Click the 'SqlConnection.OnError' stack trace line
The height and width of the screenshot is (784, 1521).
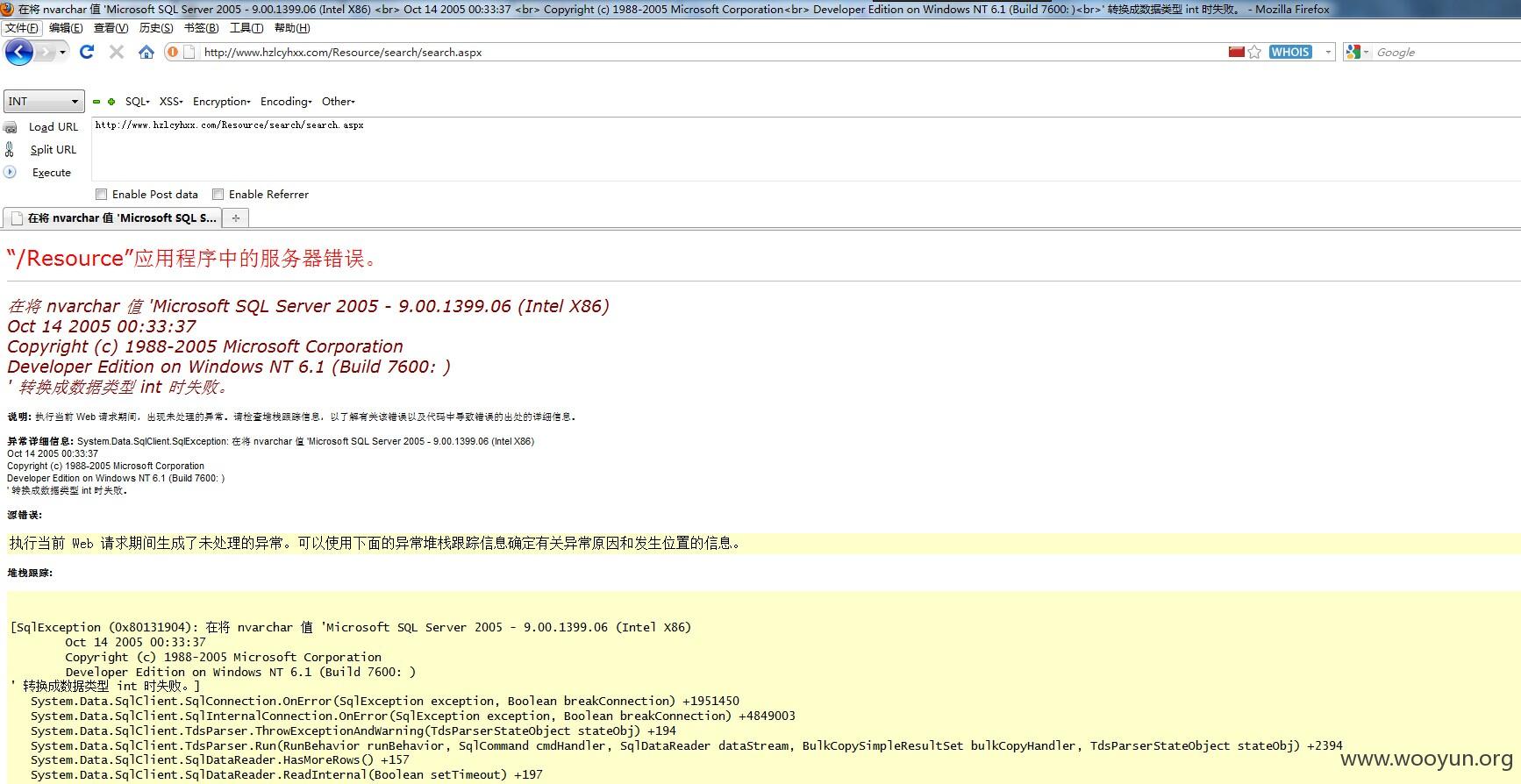coord(385,702)
